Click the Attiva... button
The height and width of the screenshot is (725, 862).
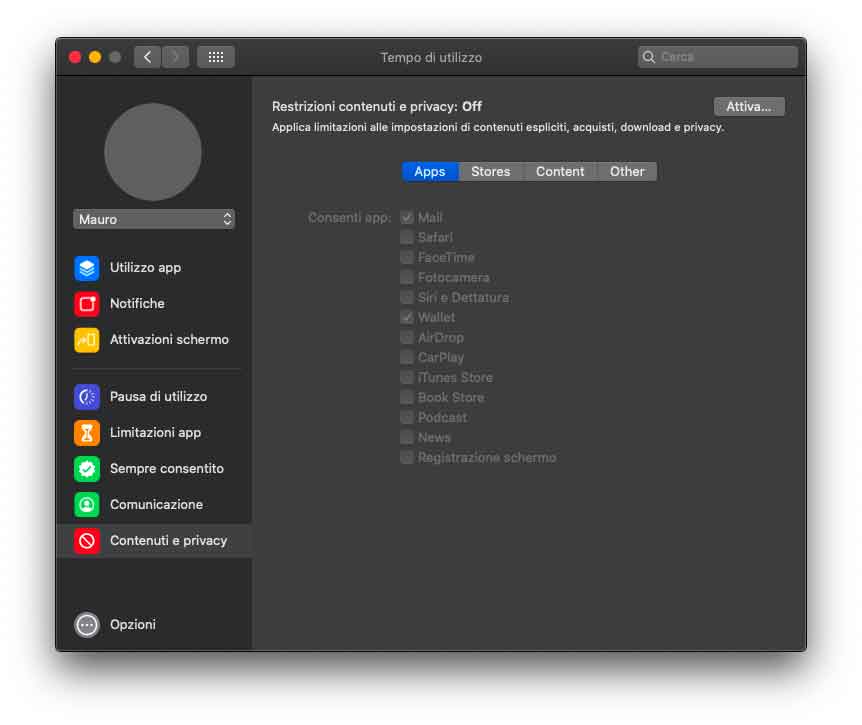[x=749, y=107]
